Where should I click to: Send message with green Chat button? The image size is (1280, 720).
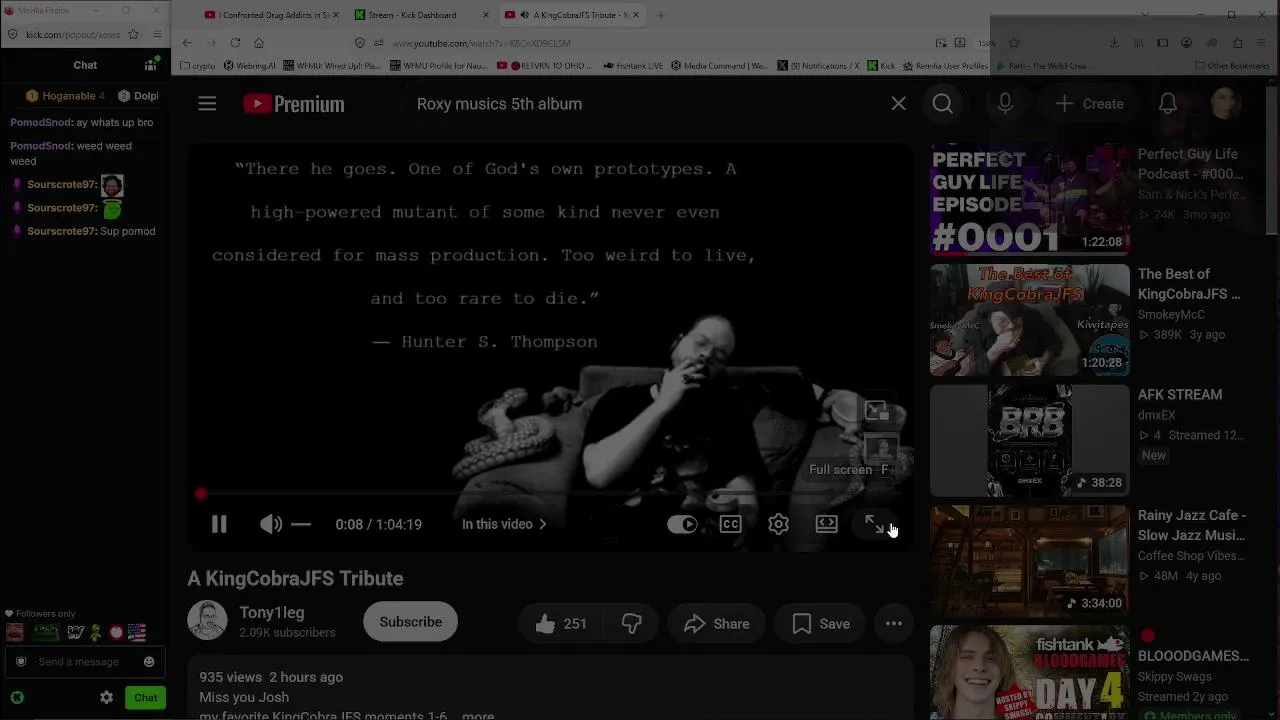146,698
